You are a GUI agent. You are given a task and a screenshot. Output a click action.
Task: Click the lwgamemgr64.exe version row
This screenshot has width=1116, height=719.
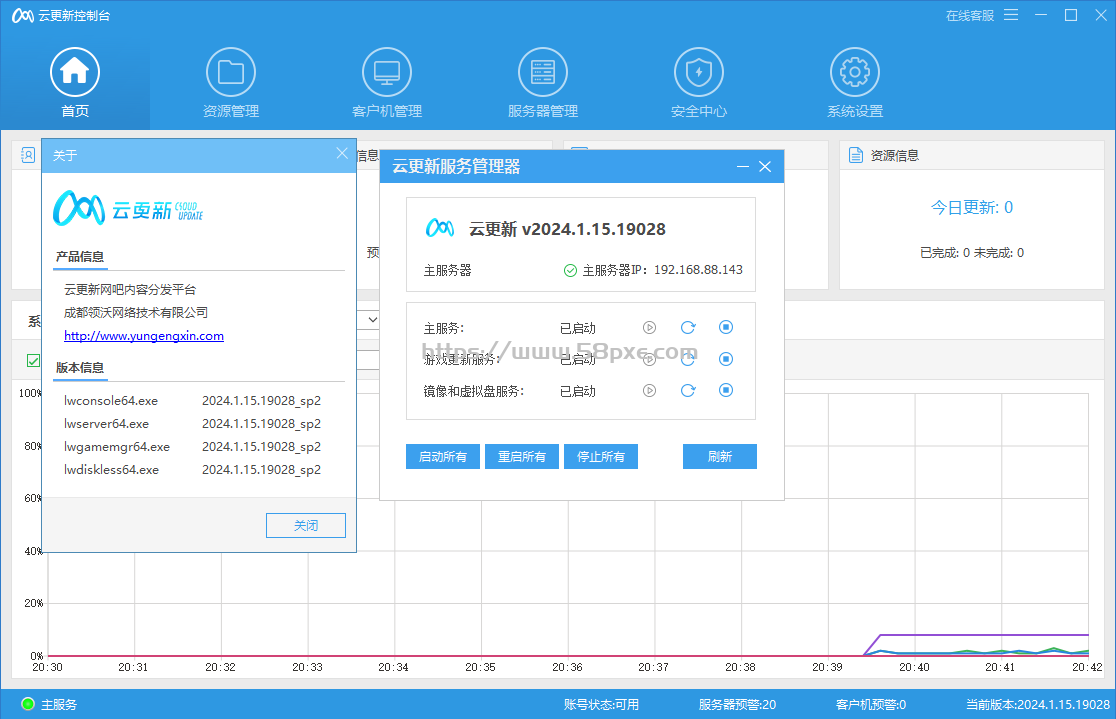192,446
